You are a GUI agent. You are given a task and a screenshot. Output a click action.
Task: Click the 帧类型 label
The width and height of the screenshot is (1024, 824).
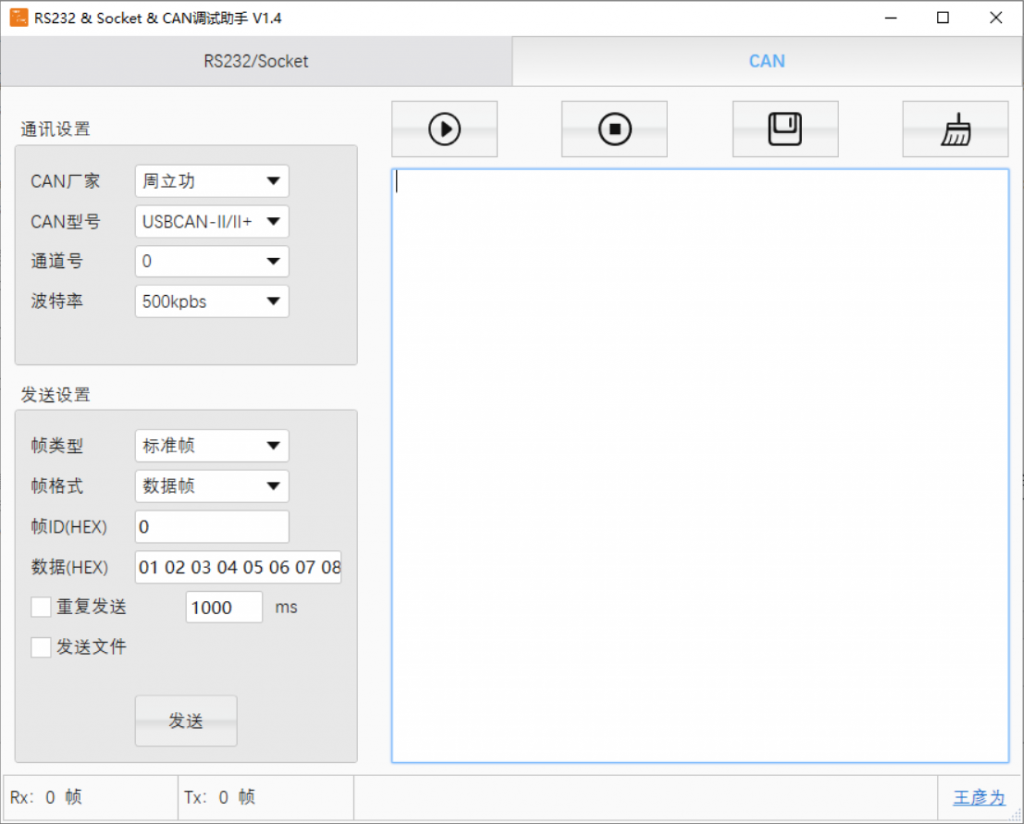pyautogui.click(x=57, y=446)
